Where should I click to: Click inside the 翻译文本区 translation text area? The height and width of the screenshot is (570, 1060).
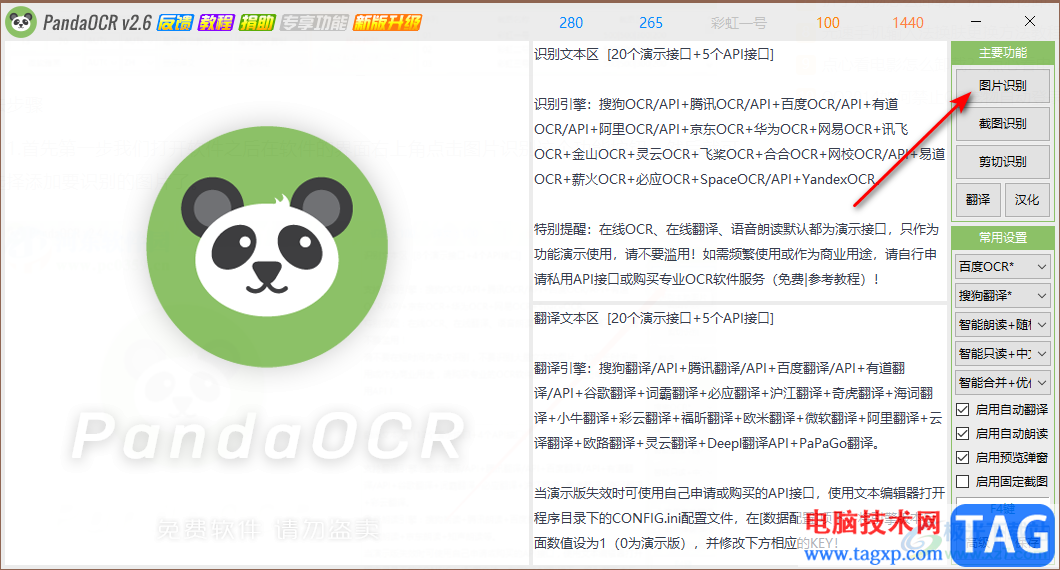click(x=740, y=434)
